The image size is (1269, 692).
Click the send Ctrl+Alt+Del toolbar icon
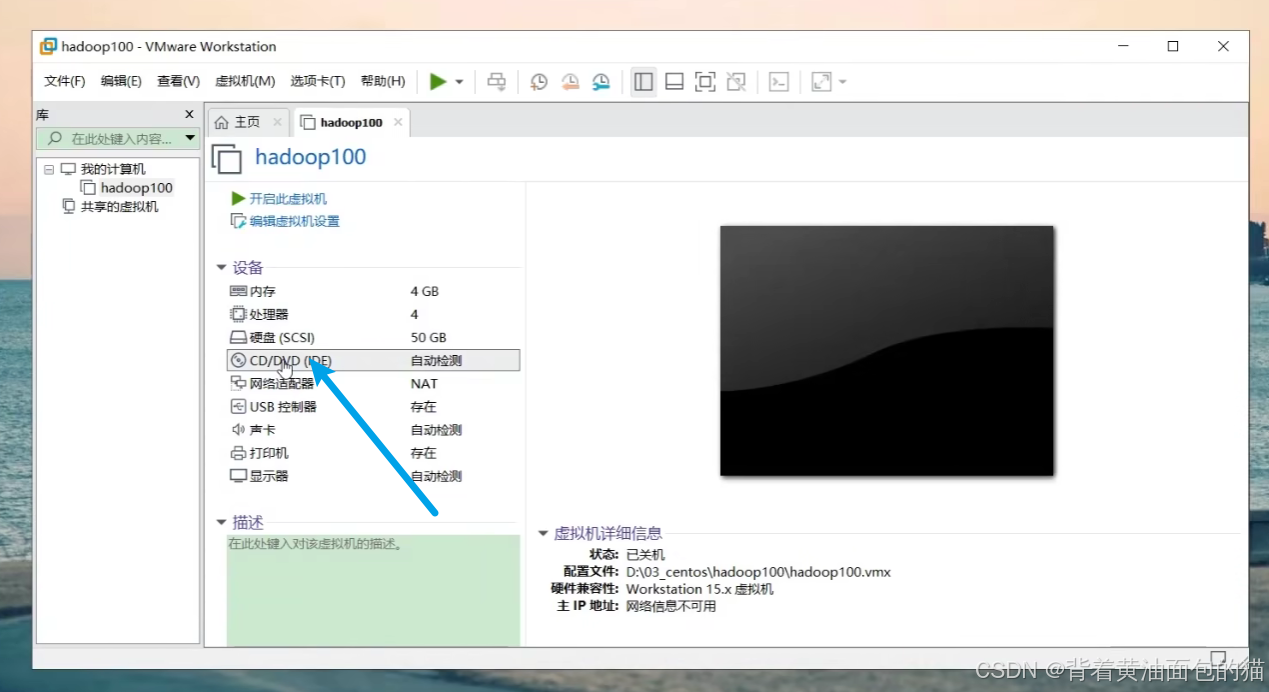(x=497, y=82)
